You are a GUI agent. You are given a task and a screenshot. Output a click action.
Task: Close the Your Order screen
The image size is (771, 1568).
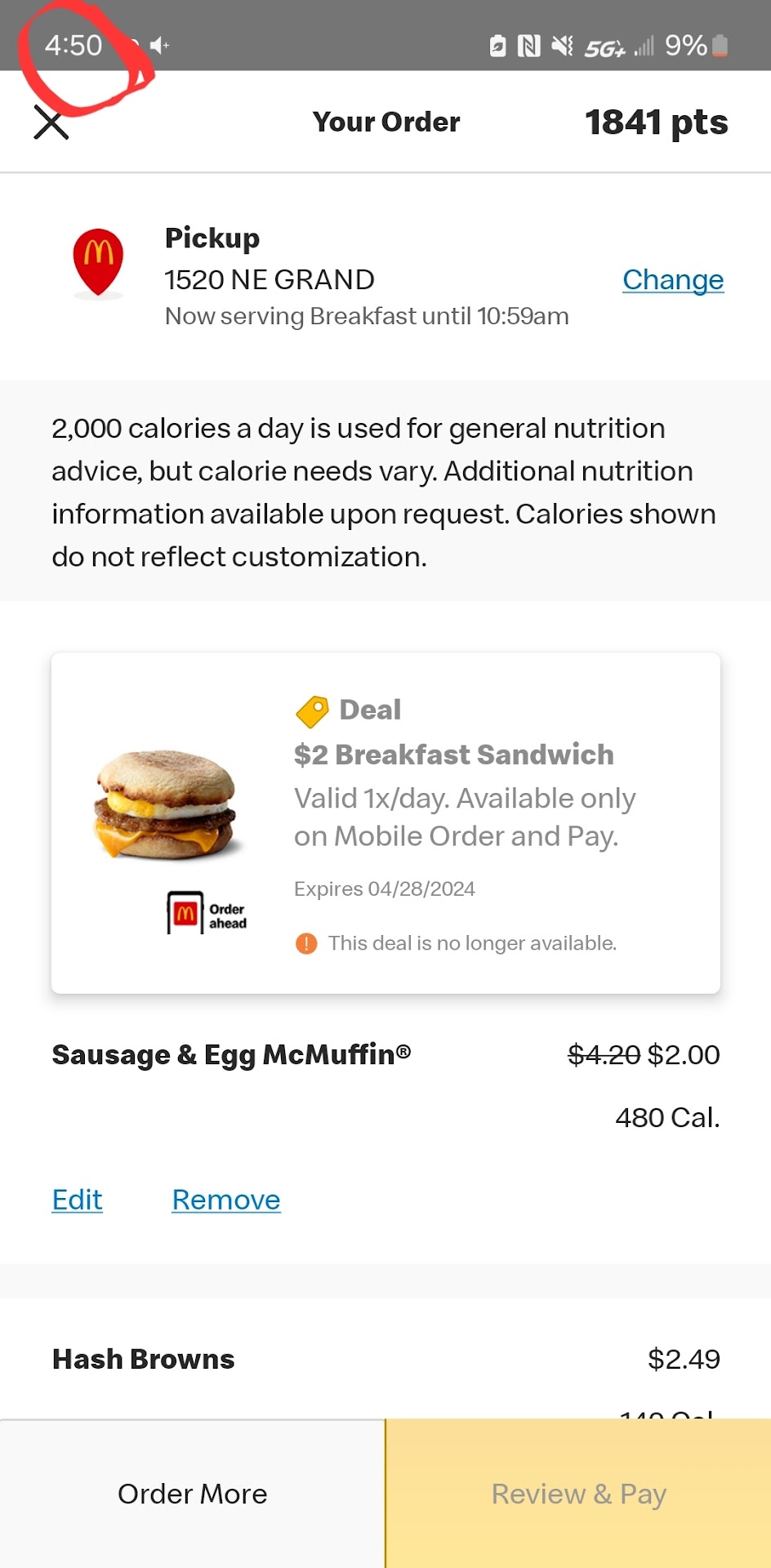tap(51, 123)
